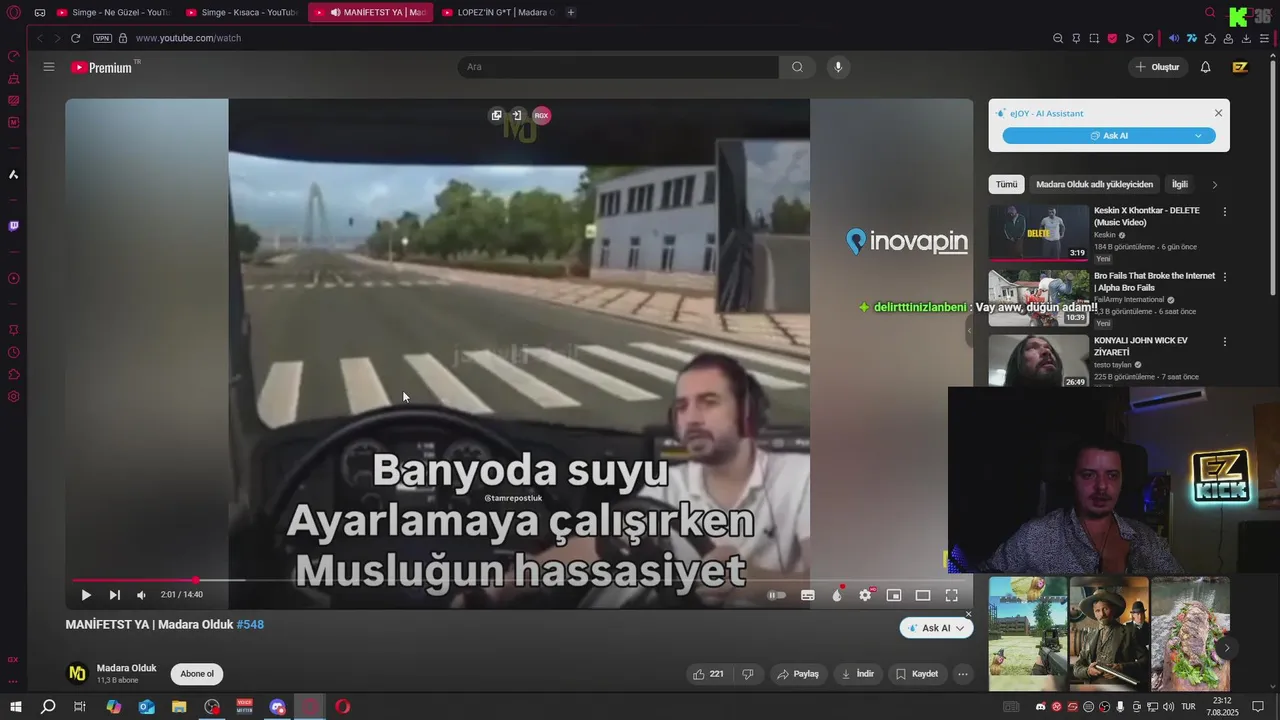Viewport: 1280px width, 720px height.
Task: Open Bro Fails That Broke the Internet title
Action: point(1154,281)
